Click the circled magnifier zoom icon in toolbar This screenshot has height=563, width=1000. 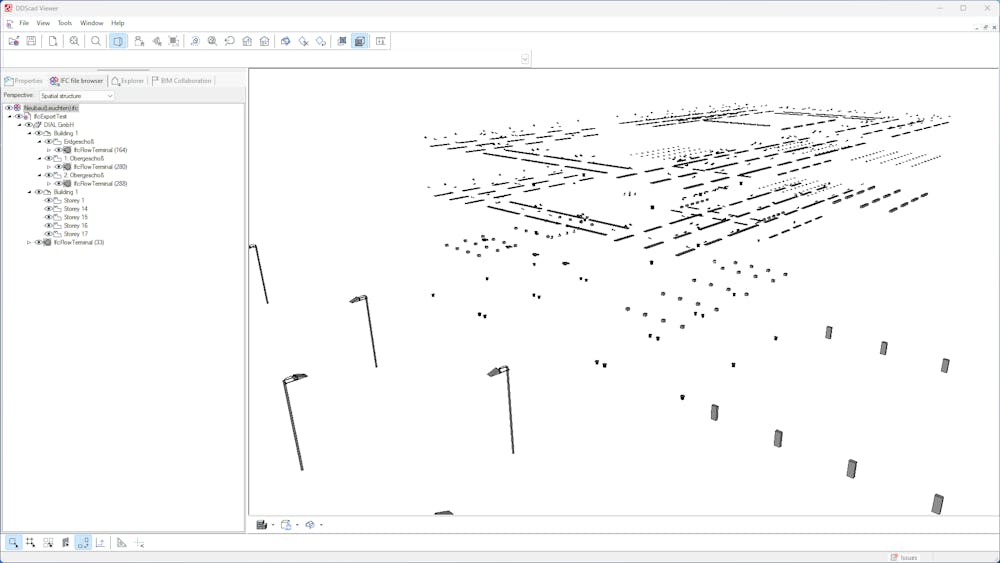[x=212, y=41]
